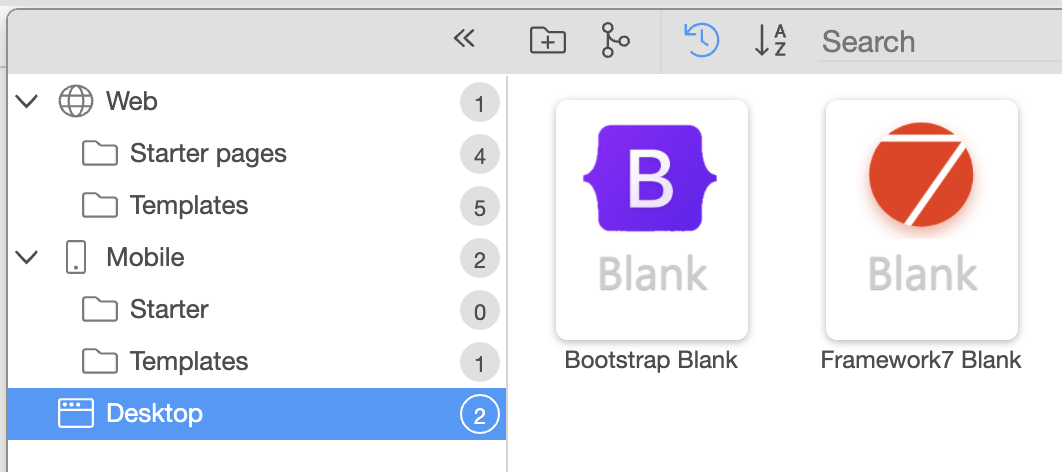Click the Mobile phone icon

click(x=75, y=258)
